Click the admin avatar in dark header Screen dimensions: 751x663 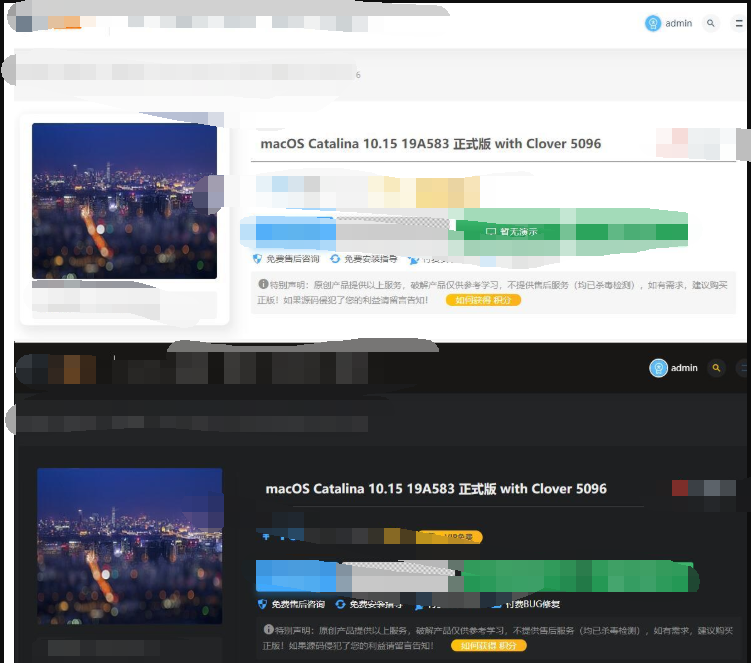click(658, 368)
